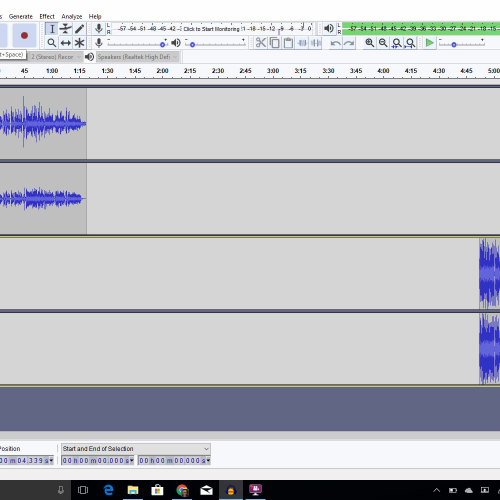Screen dimensions: 500x500
Task: Click timeline ruler at 1:00
Action: pos(52,71)
